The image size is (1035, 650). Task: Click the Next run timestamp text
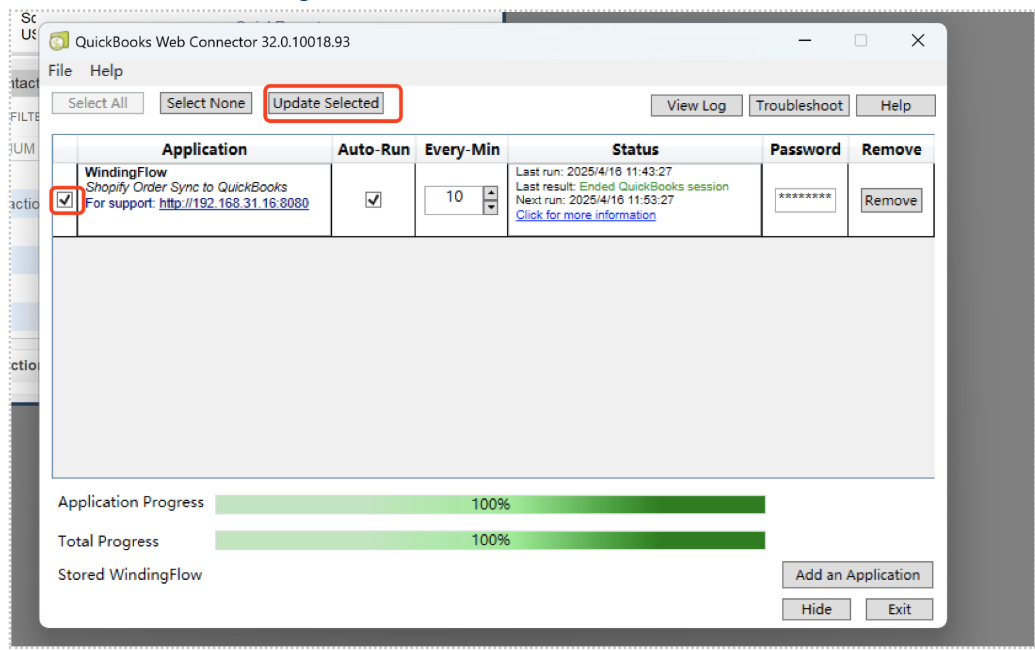pyautogui.click(x=595, y=200)
